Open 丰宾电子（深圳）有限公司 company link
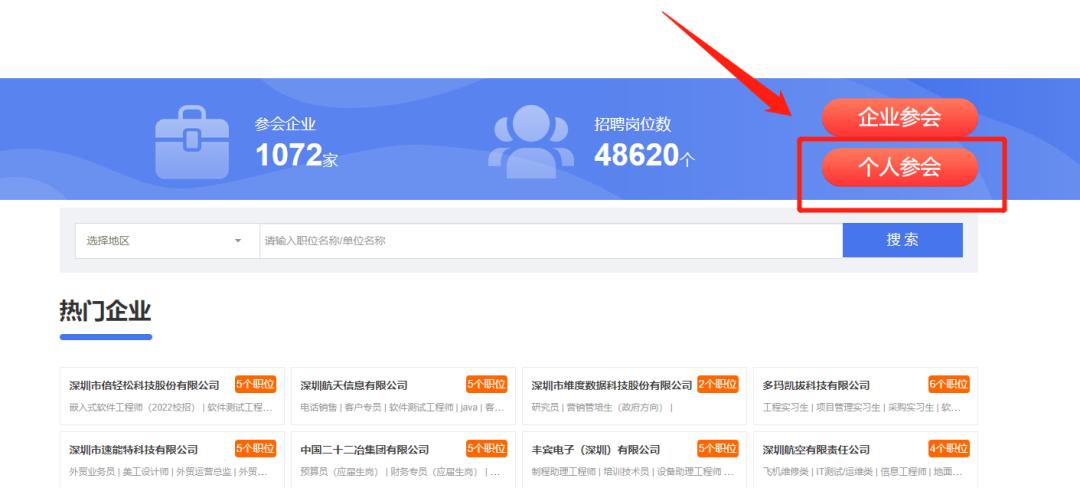 pyautogui.click(x=596, y=449)
